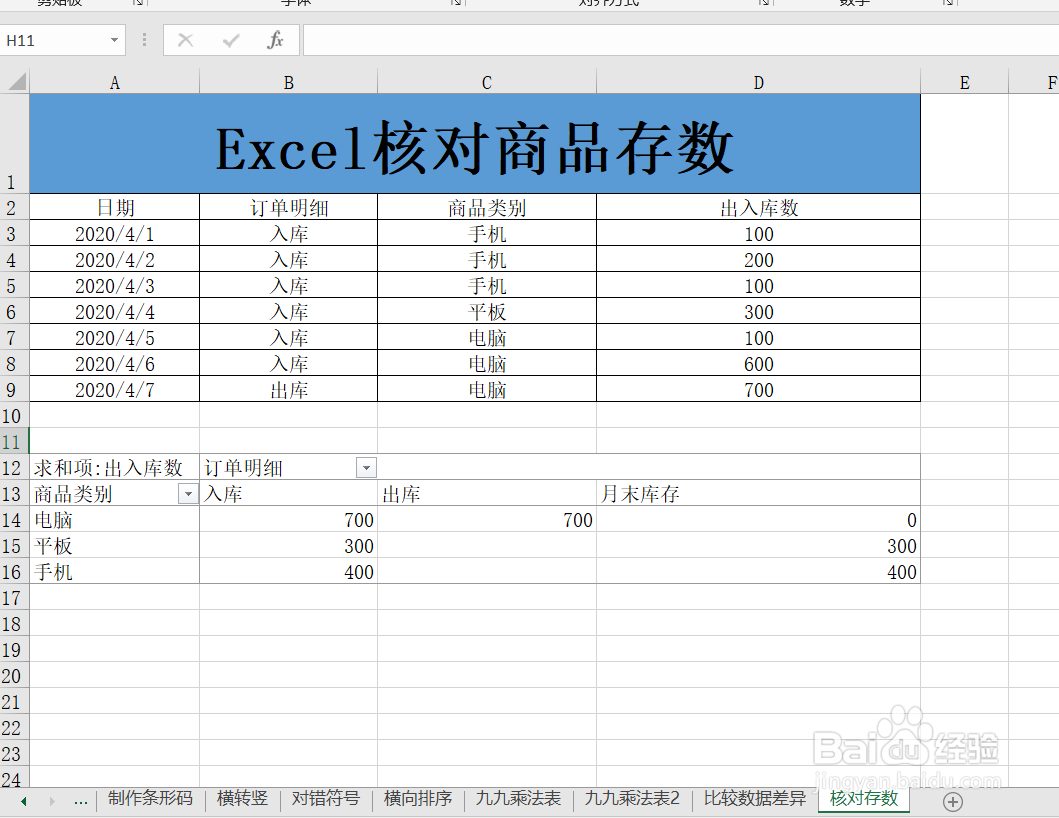The height and width of the screenshot is (818, 1059).
Task: Click the 出库 cell in row 9
Action: [x=288, y=390]
